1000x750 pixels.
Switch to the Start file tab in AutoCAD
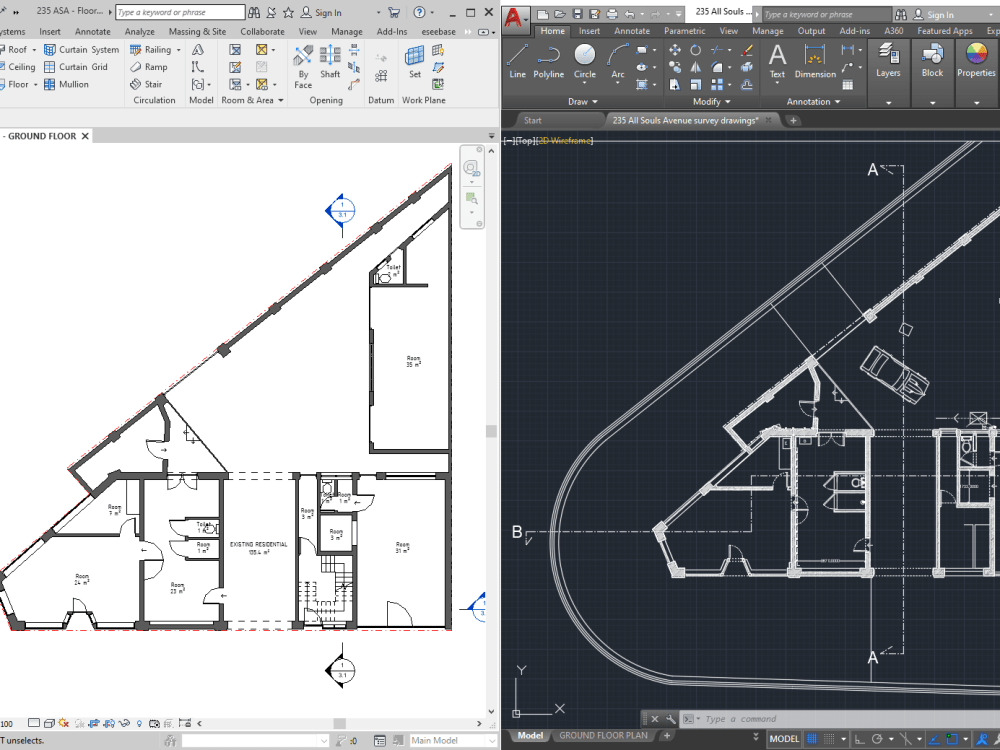[x=533, y=120]
